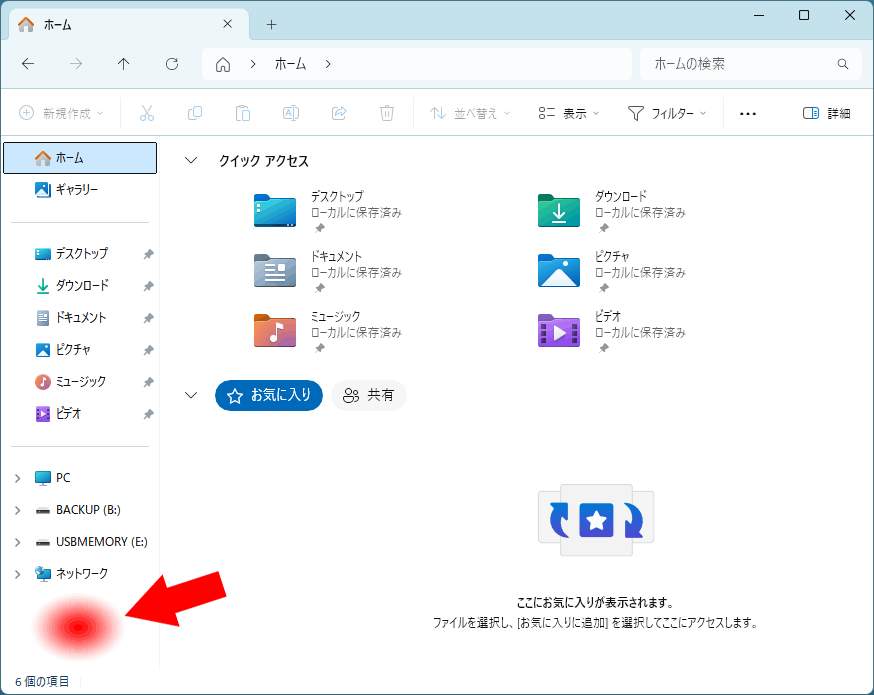Select ギャラリー in the sidebar
The width and height of the screenshot is (874, 695).
tap(76, 190)
